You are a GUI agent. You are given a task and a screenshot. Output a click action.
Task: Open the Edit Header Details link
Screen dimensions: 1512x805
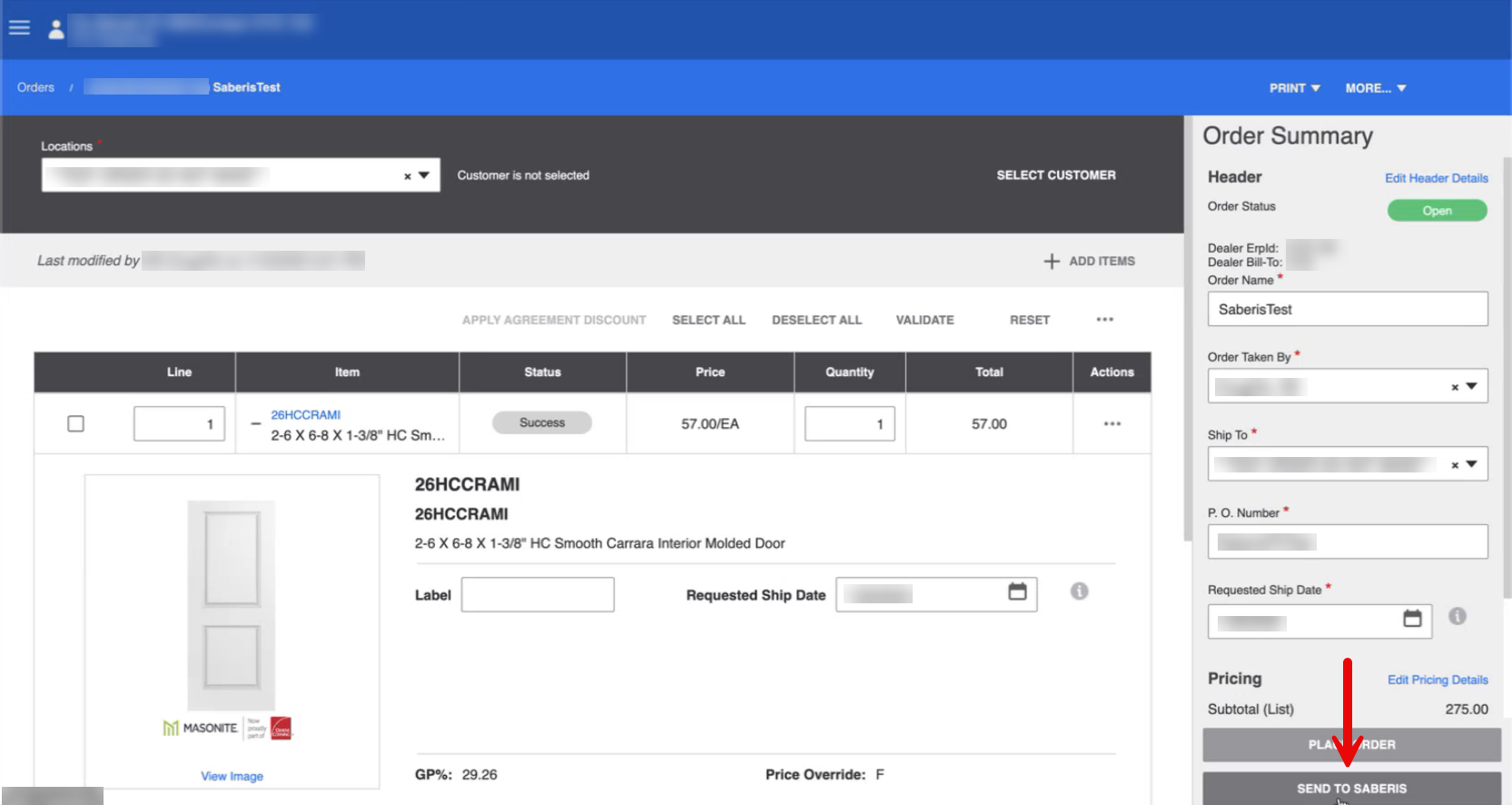[x=1436, y=178]
